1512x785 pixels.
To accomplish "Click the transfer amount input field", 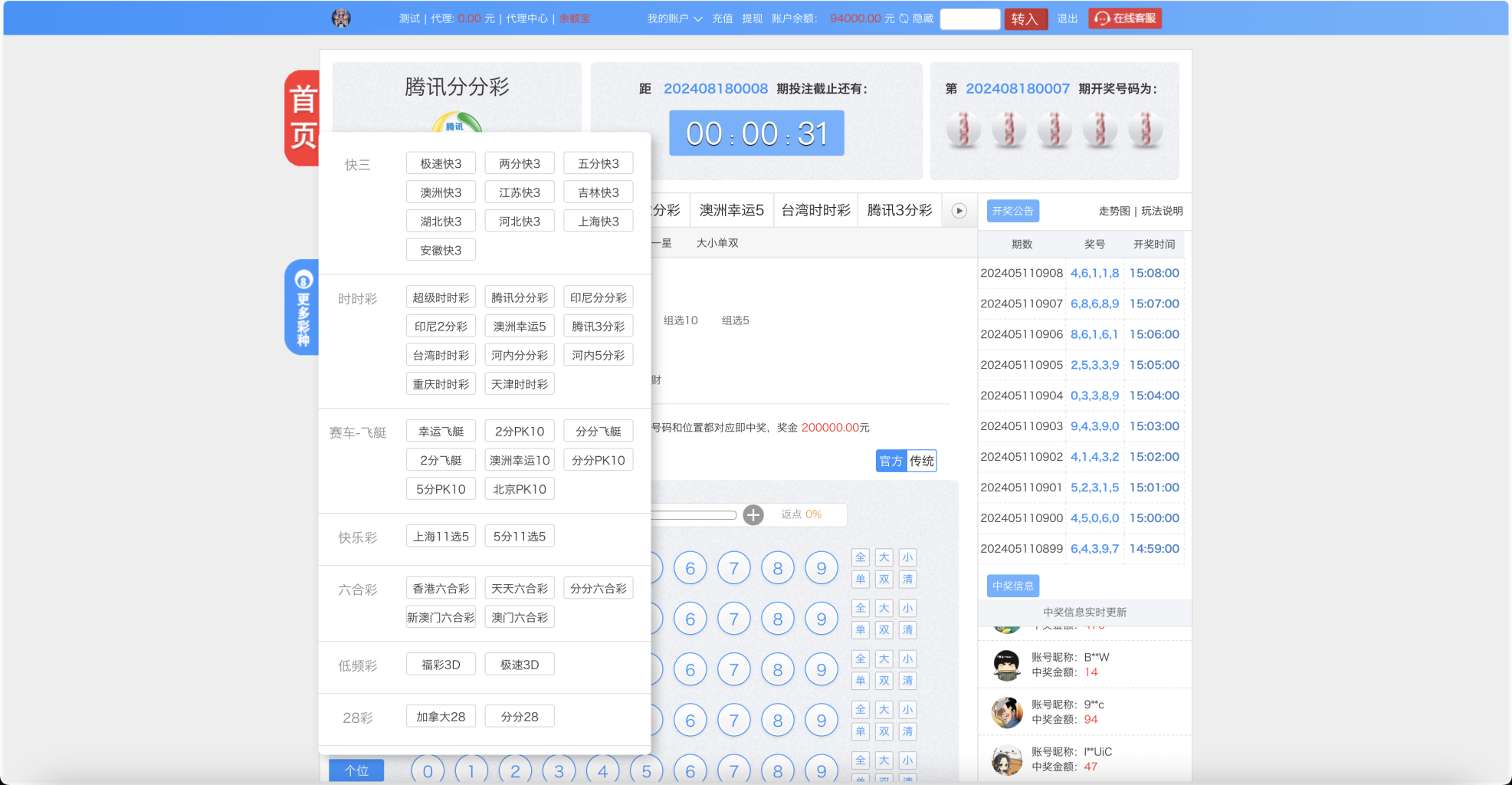I will [969, 18].
